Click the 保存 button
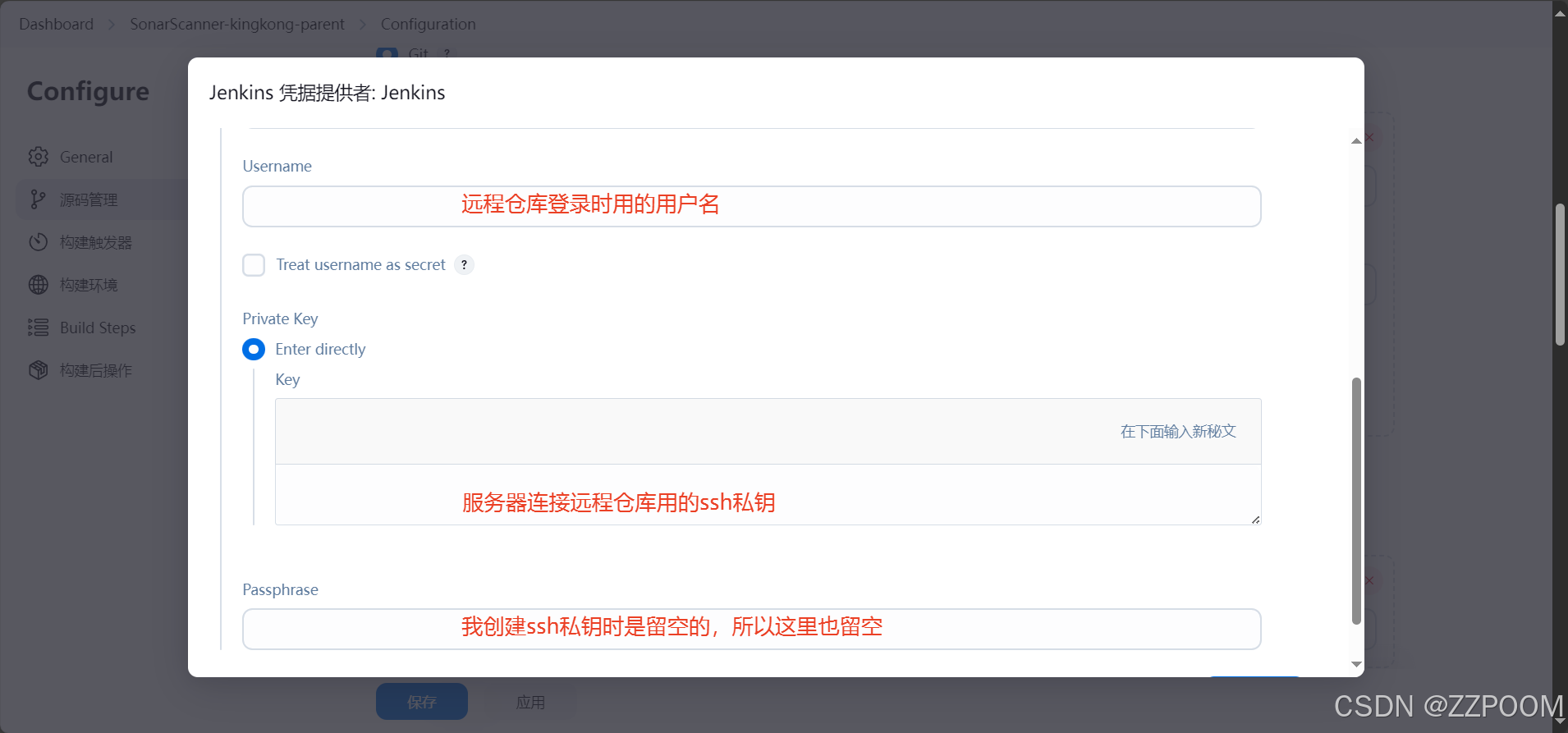Screen dimensions: 1568x733 point(422,702)
